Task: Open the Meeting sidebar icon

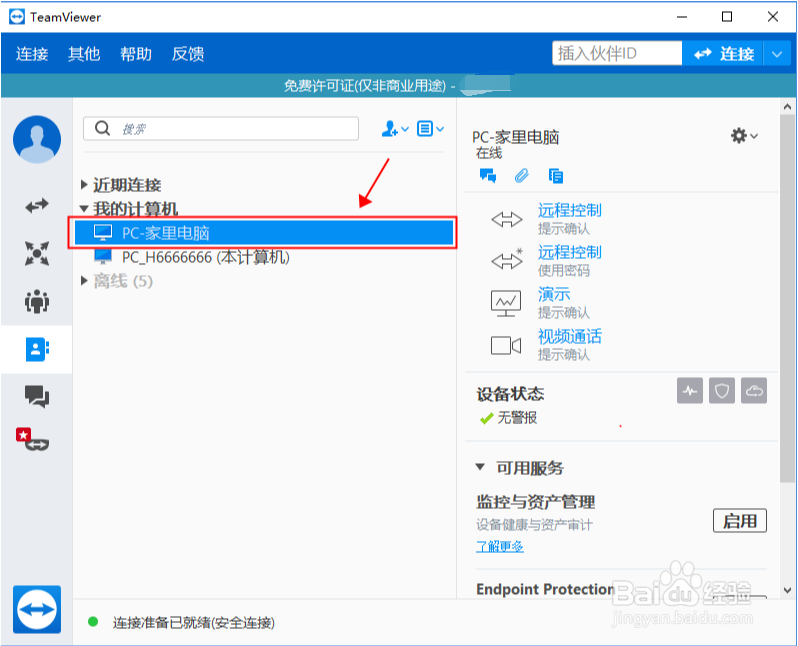Action: point(37,301)
